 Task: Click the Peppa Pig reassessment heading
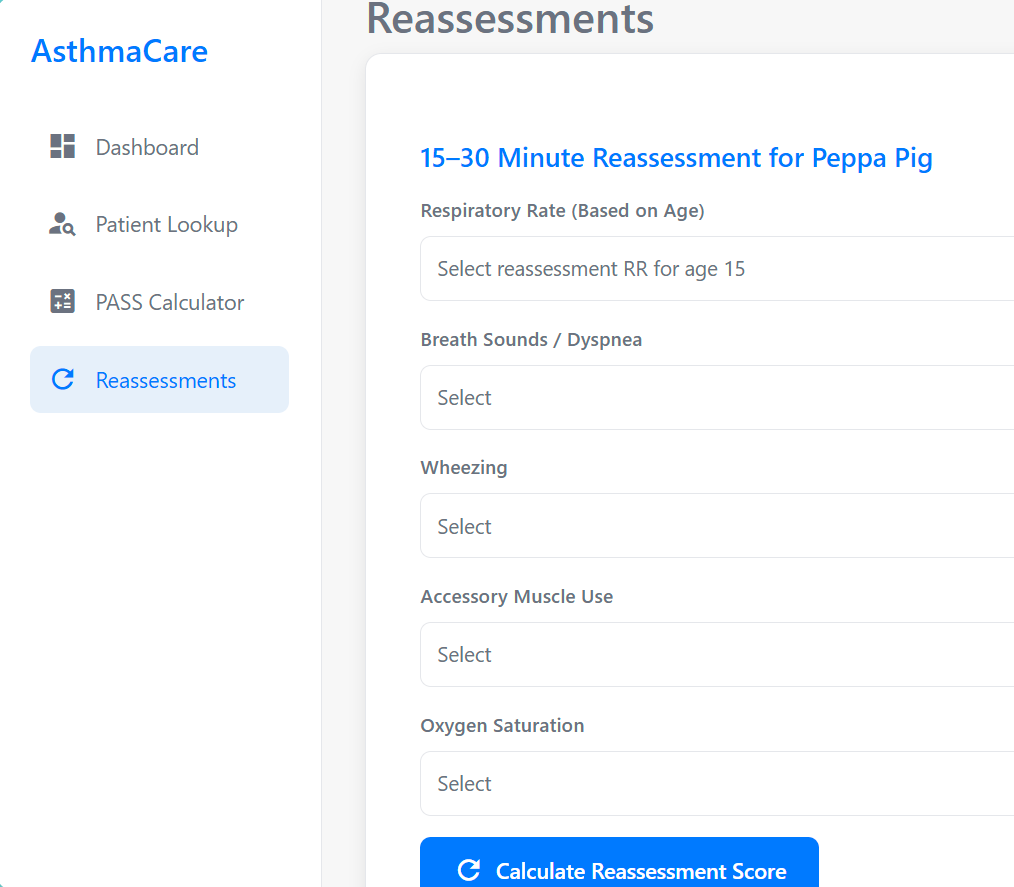click(x=676, y=158)
